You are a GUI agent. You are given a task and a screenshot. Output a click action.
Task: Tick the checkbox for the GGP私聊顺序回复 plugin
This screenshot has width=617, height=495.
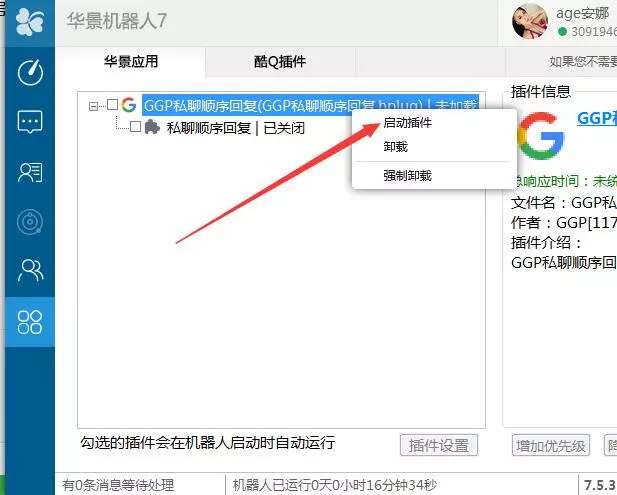pos(113,105)
